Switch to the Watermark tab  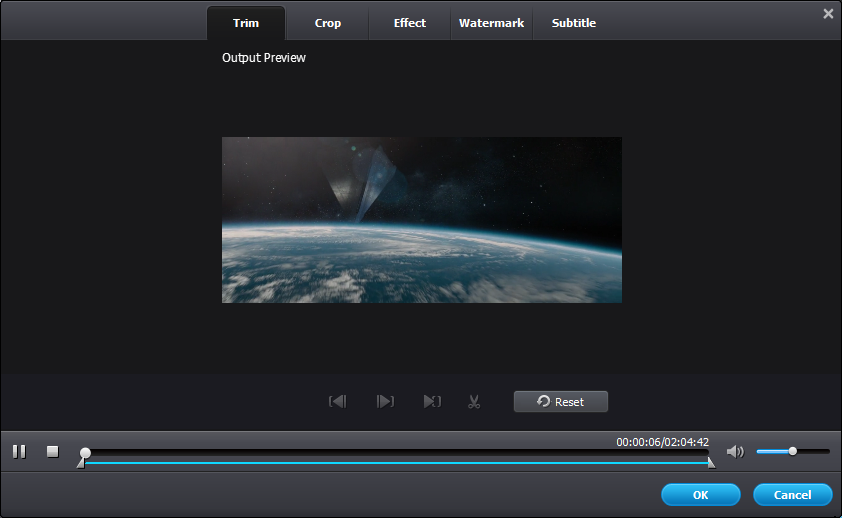coord(491,23)
